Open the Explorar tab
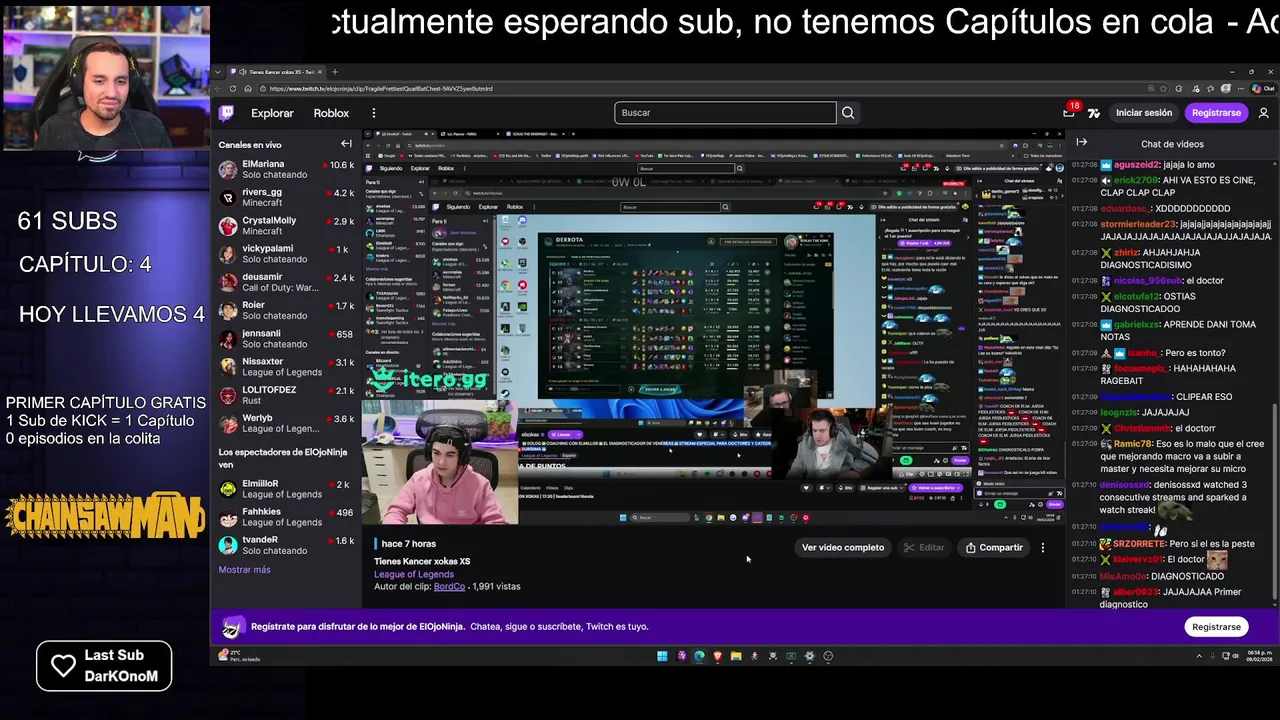 click(272, 113)
